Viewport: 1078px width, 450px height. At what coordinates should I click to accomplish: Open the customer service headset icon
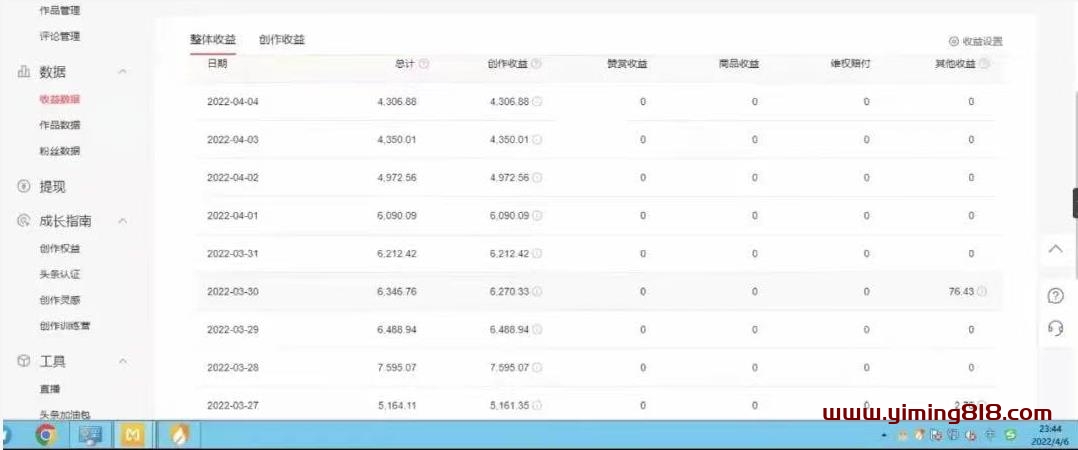click(x=1055, y=328)
